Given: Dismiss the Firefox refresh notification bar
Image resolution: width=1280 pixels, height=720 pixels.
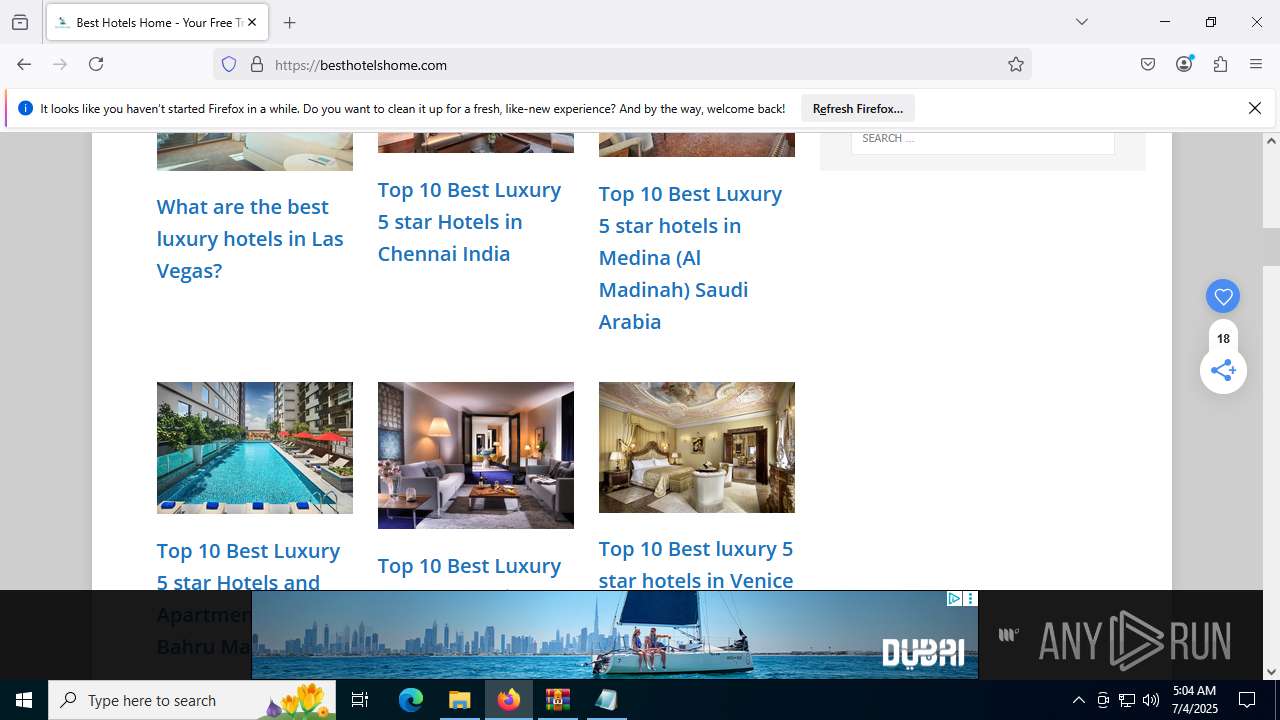Looking at the screenshot, I should click(x=1255, y=108).
